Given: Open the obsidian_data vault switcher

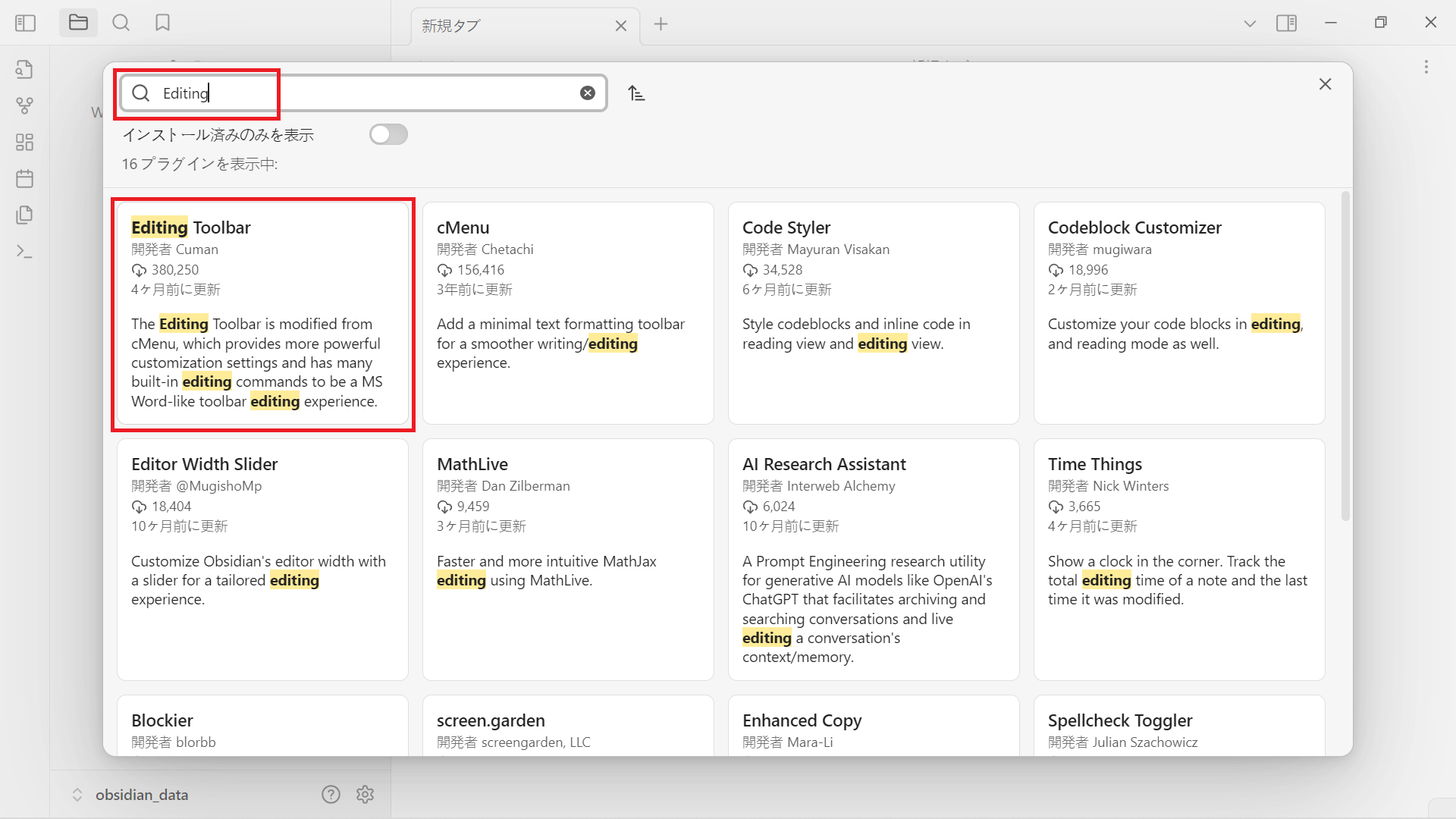Looking at the screenshot, I should click(x=141, y=795).
